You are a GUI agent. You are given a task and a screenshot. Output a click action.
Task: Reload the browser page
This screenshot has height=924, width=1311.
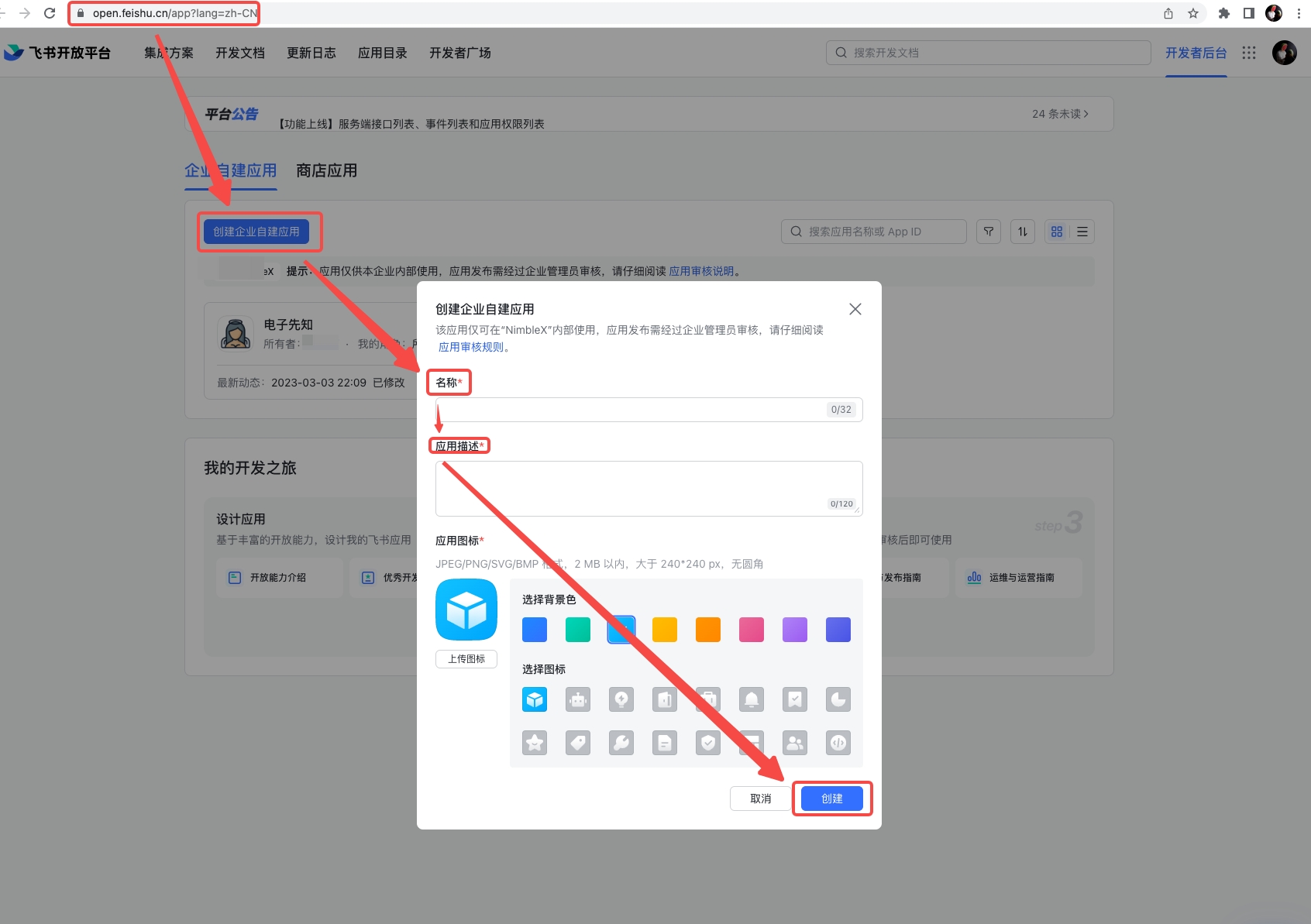(x=50, y=13)
